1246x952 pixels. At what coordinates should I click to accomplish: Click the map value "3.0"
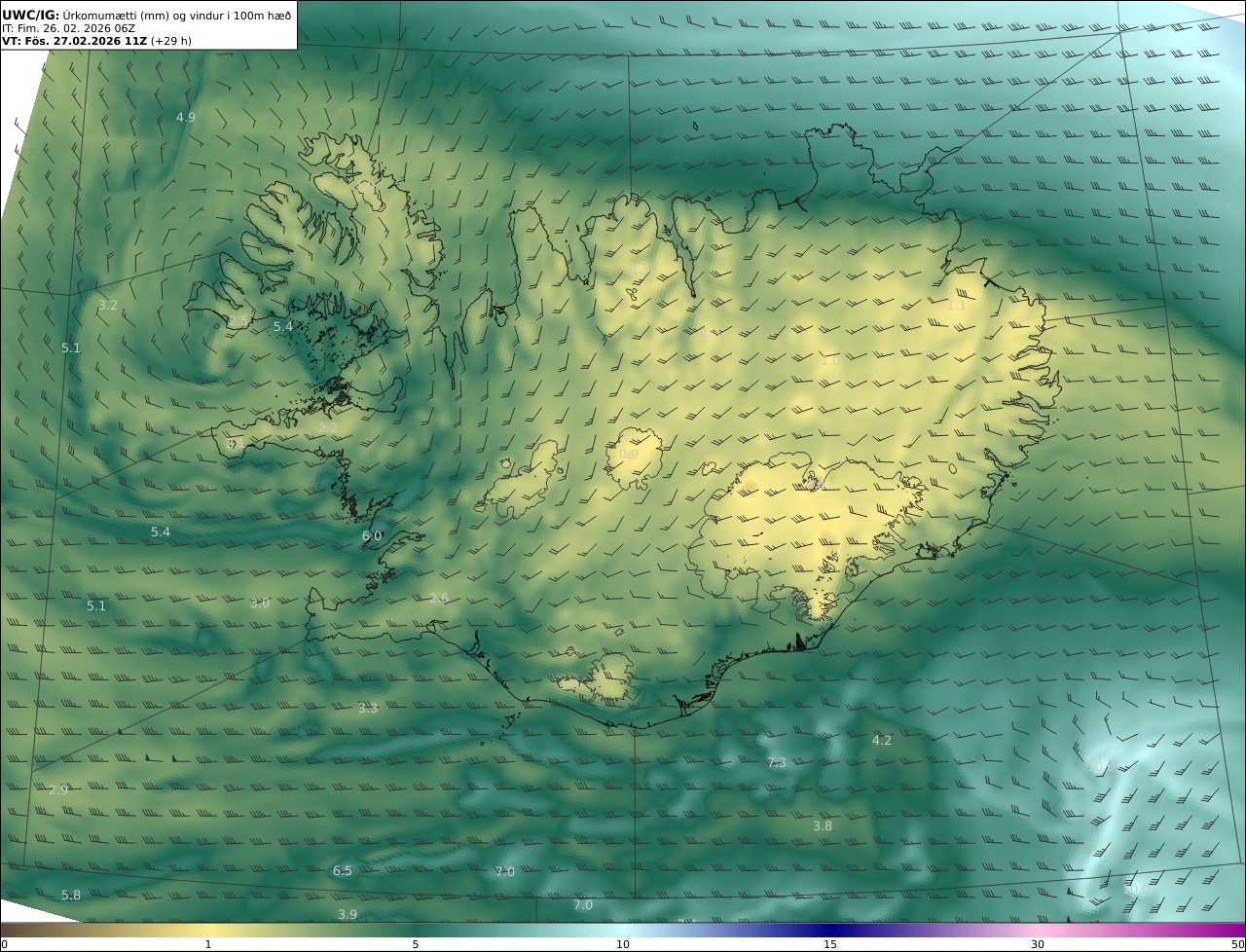coord(259,603)
